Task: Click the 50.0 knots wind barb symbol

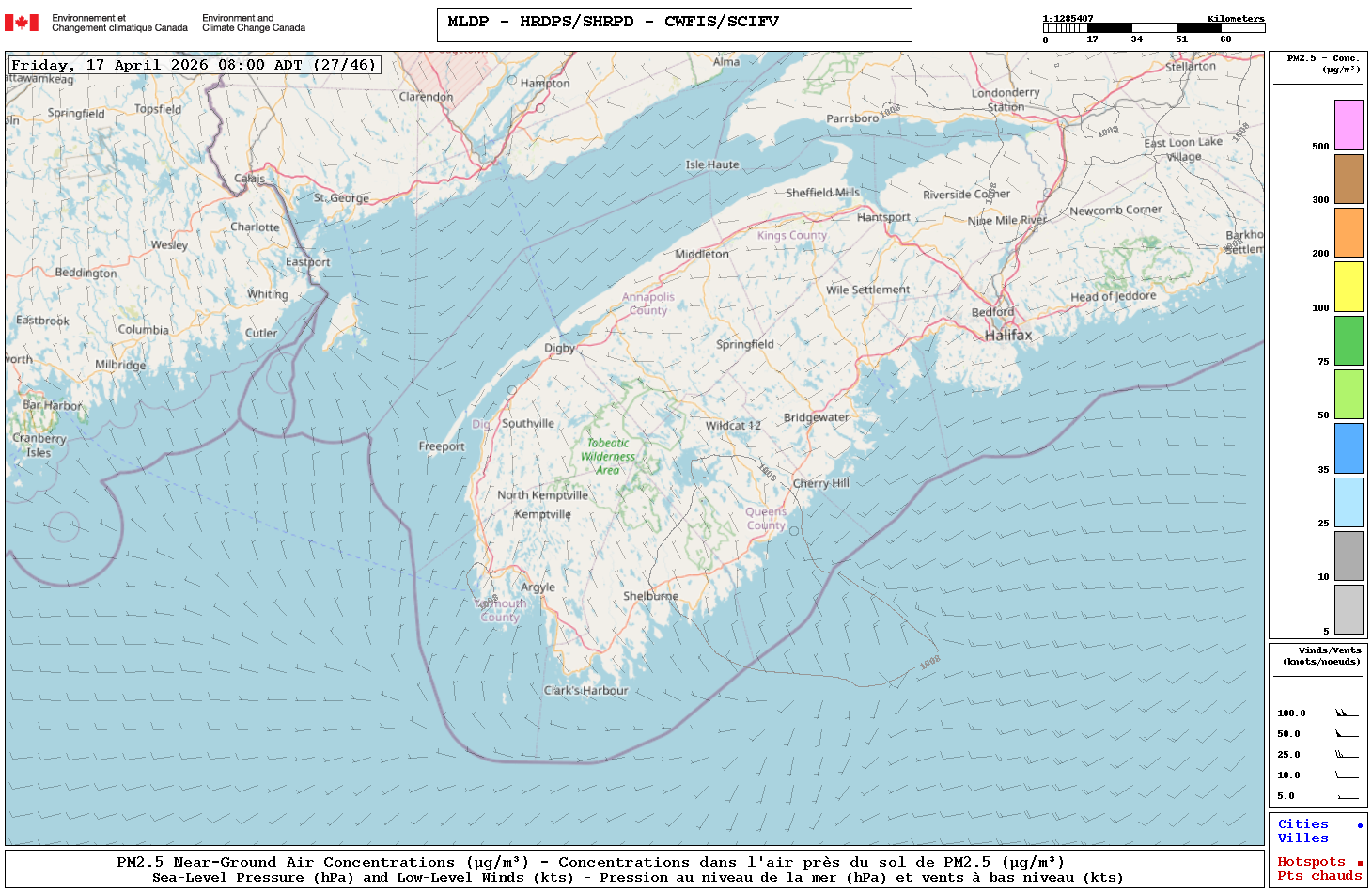Action: [x=1347, y=734]
